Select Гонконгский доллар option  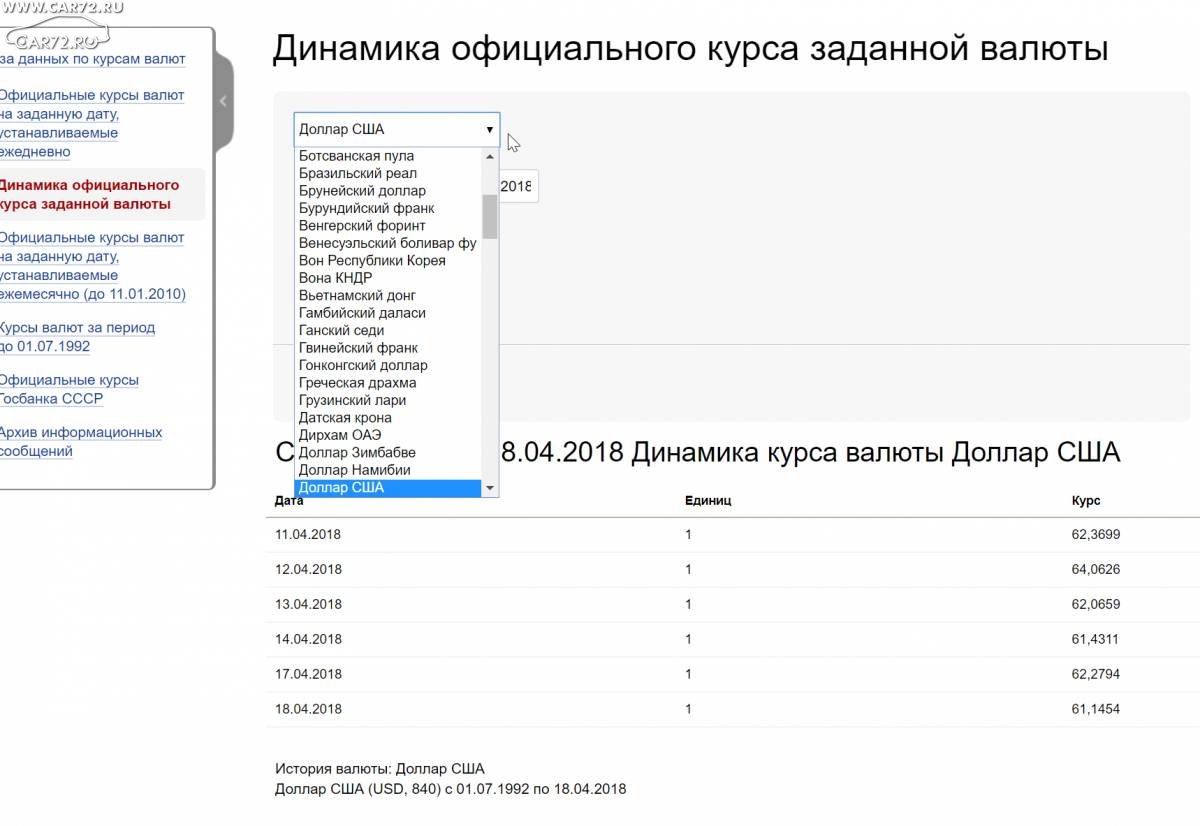[363, 366]
